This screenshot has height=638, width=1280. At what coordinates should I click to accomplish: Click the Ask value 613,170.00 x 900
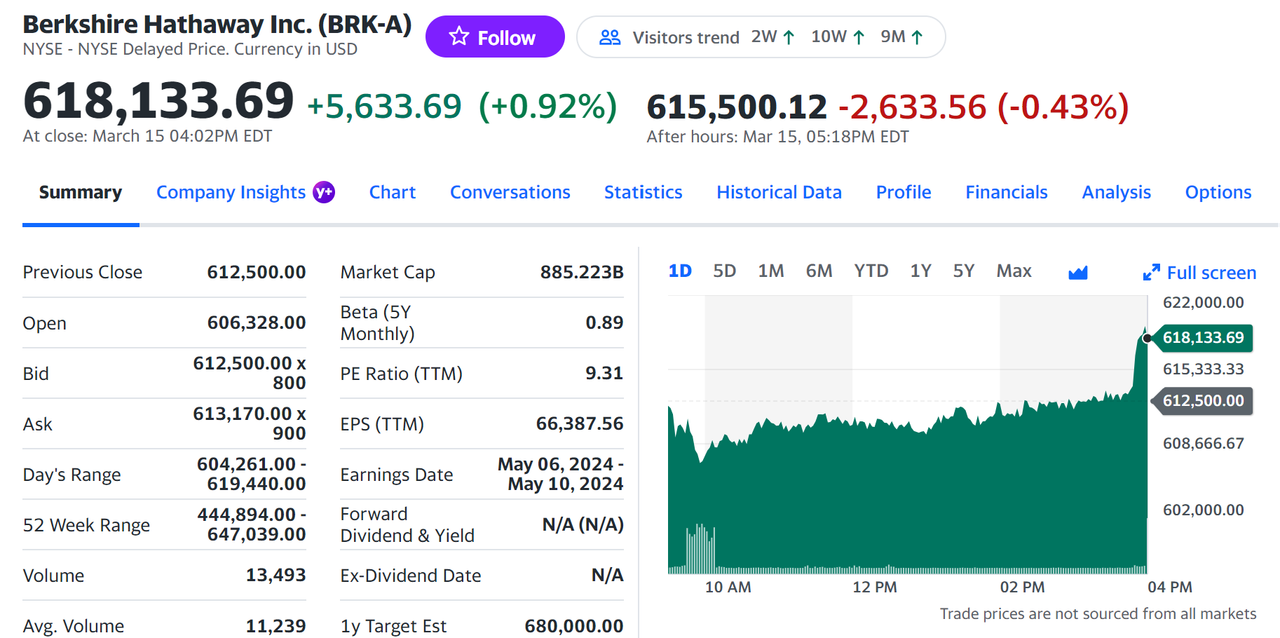click(x=249, y=423)
